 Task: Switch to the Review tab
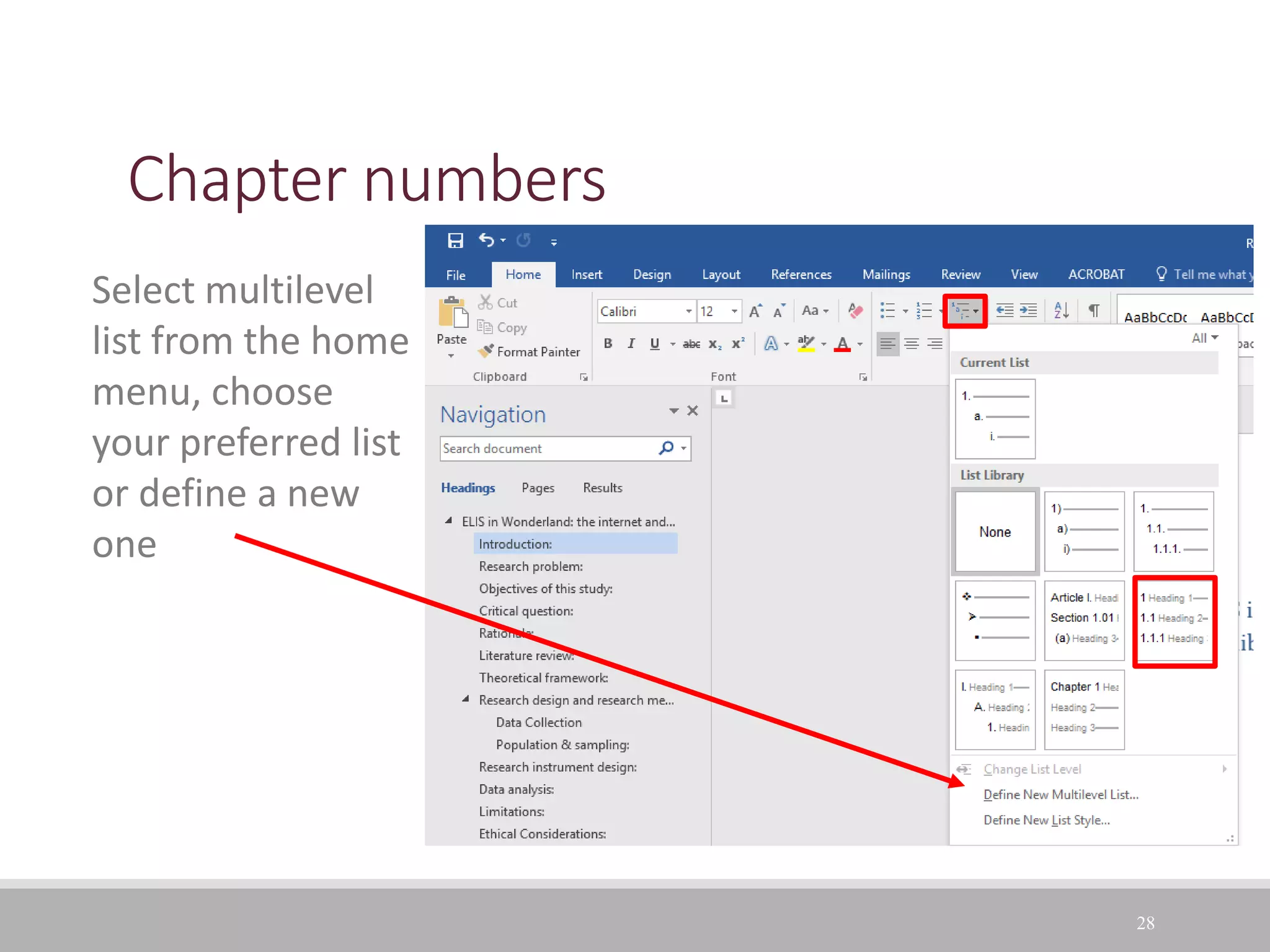[x=961, y=275]
